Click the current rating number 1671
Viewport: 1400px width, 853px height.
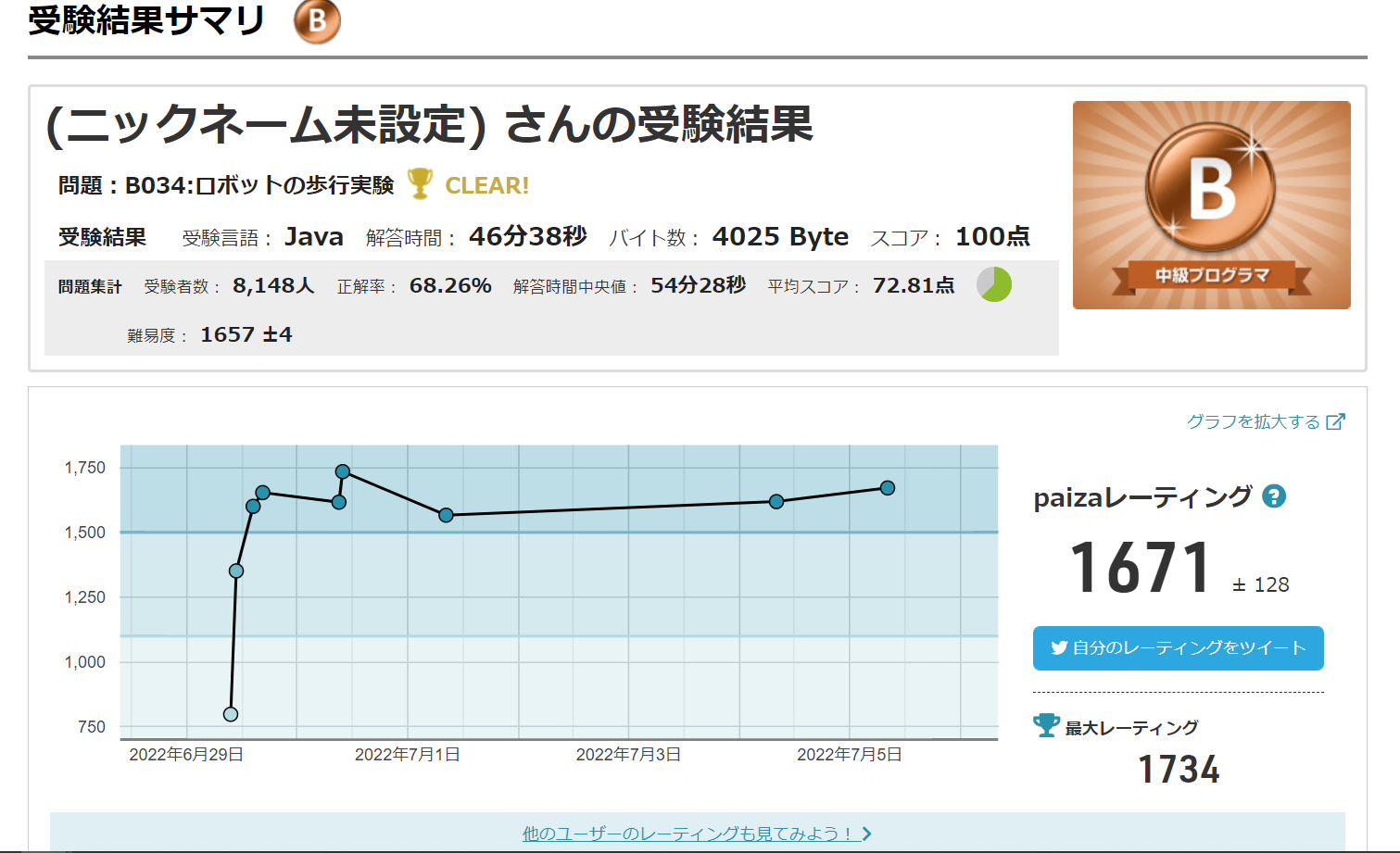pyautogui.click(x=1140, y=568)
